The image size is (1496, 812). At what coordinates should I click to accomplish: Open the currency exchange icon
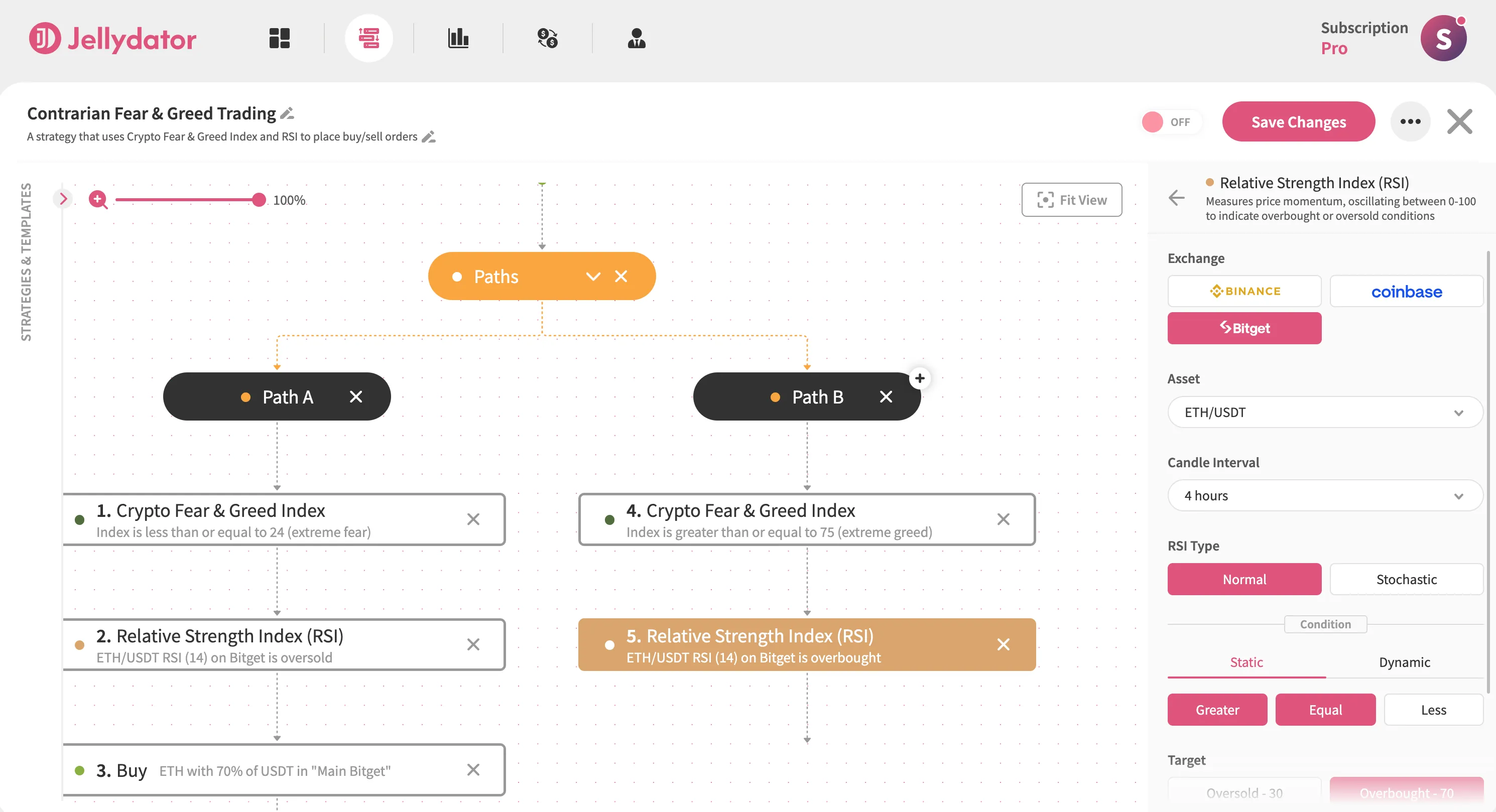(x=547, y=38)
